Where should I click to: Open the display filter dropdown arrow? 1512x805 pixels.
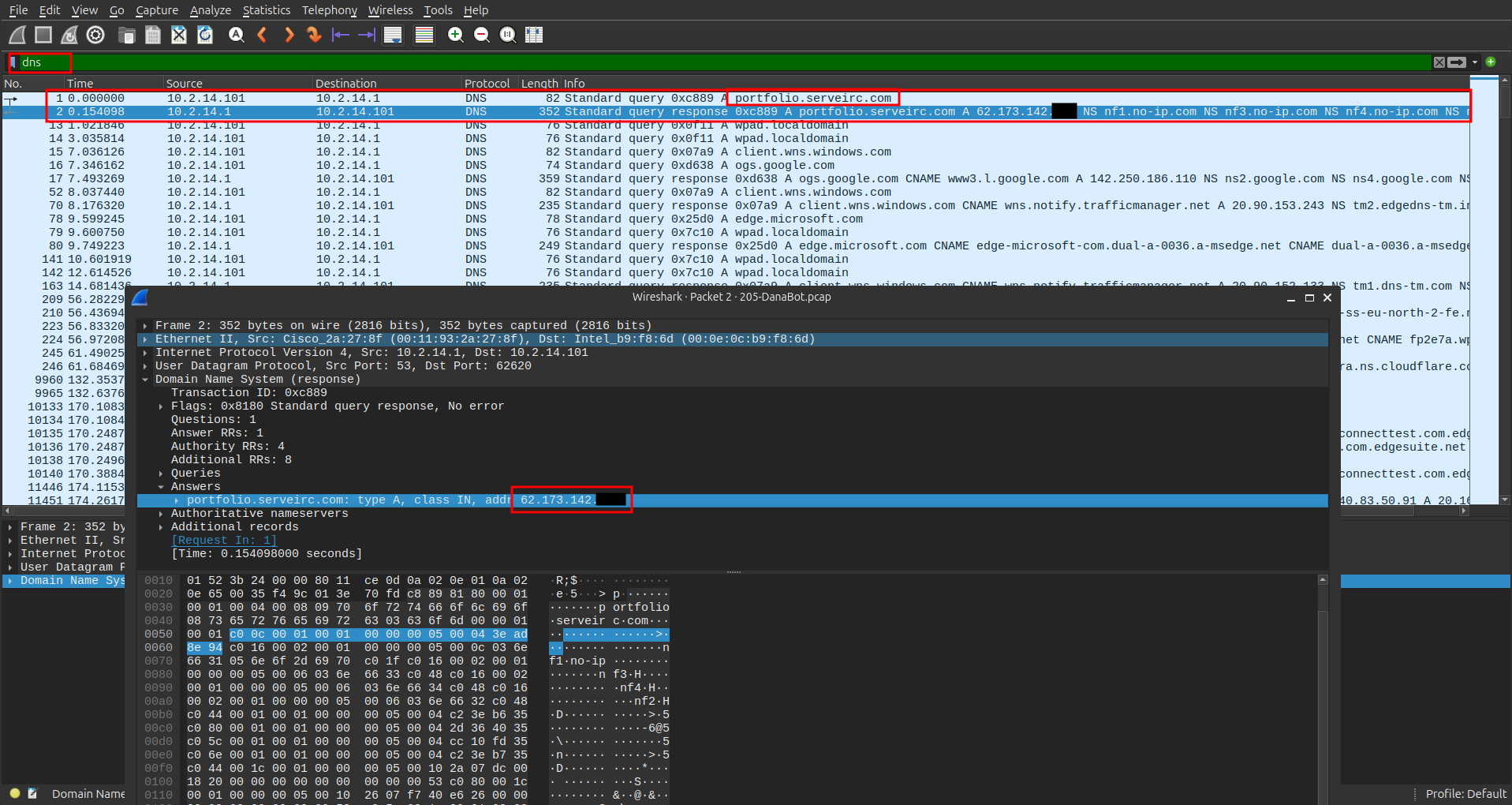tap(1473, 62)
